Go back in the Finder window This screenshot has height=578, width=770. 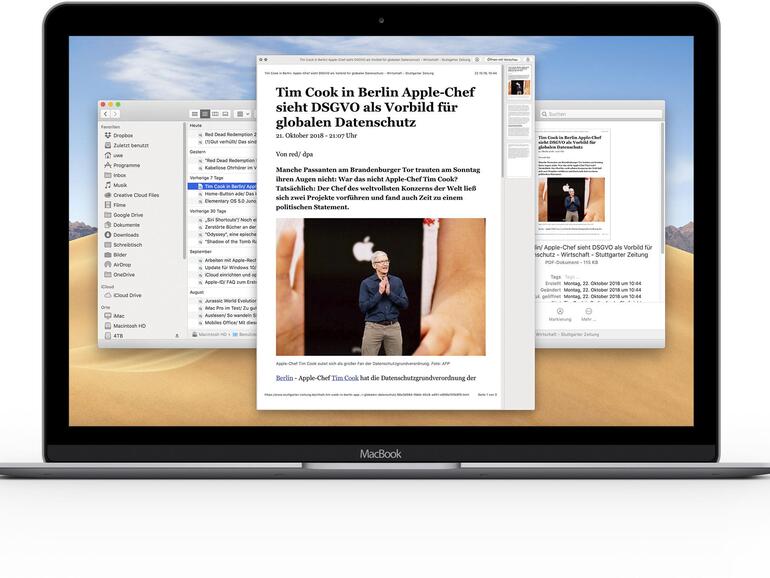coord(106,113)
